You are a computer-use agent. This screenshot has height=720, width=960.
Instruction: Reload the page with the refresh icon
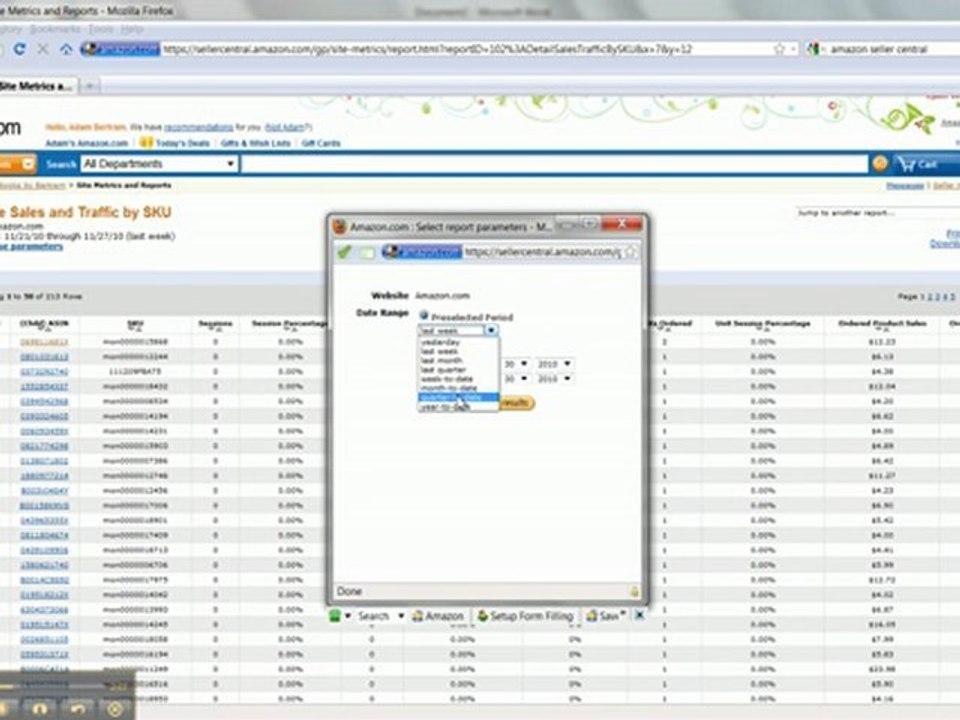click(20, 49)
